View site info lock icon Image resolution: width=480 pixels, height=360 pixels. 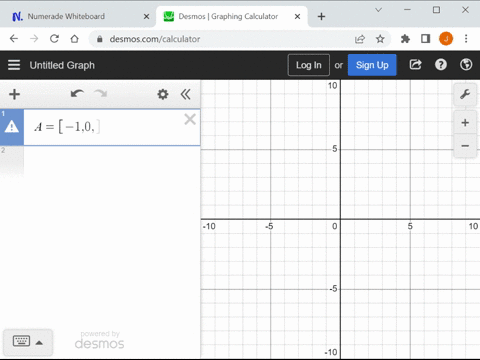[x=99, y=39]
